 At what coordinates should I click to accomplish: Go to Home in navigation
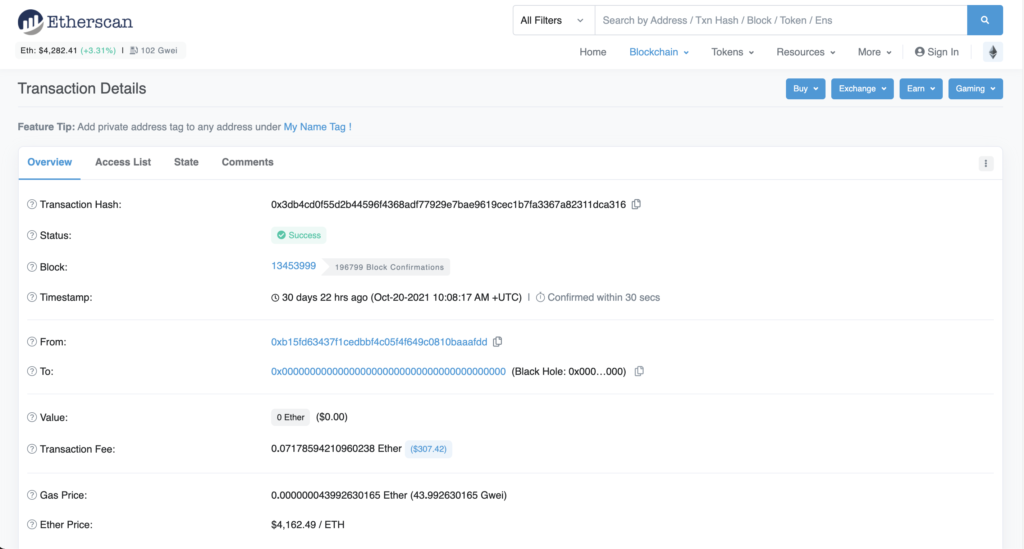(592, 52)
